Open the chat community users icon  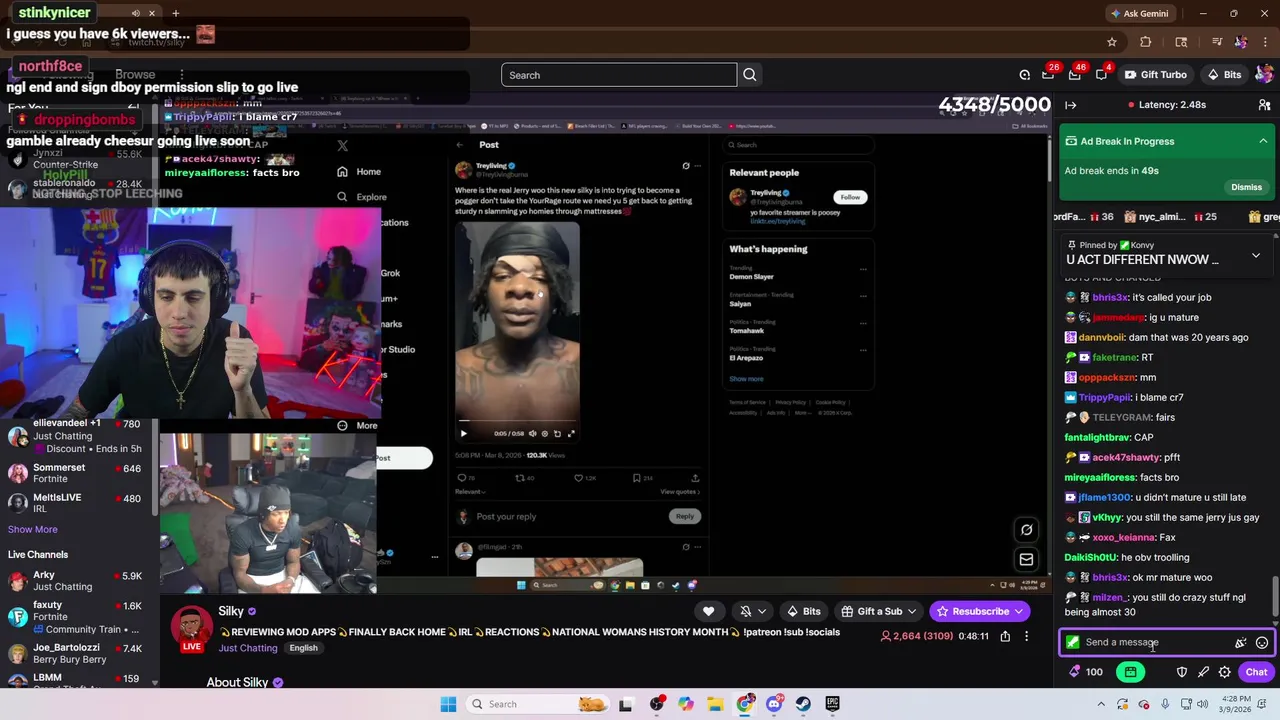(1264, 105)
